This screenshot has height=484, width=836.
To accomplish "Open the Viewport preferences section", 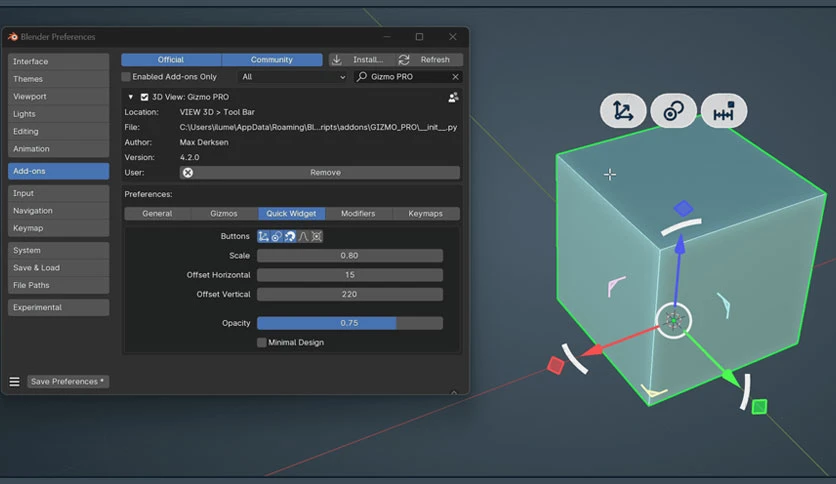I will click(x=59, y=96).
